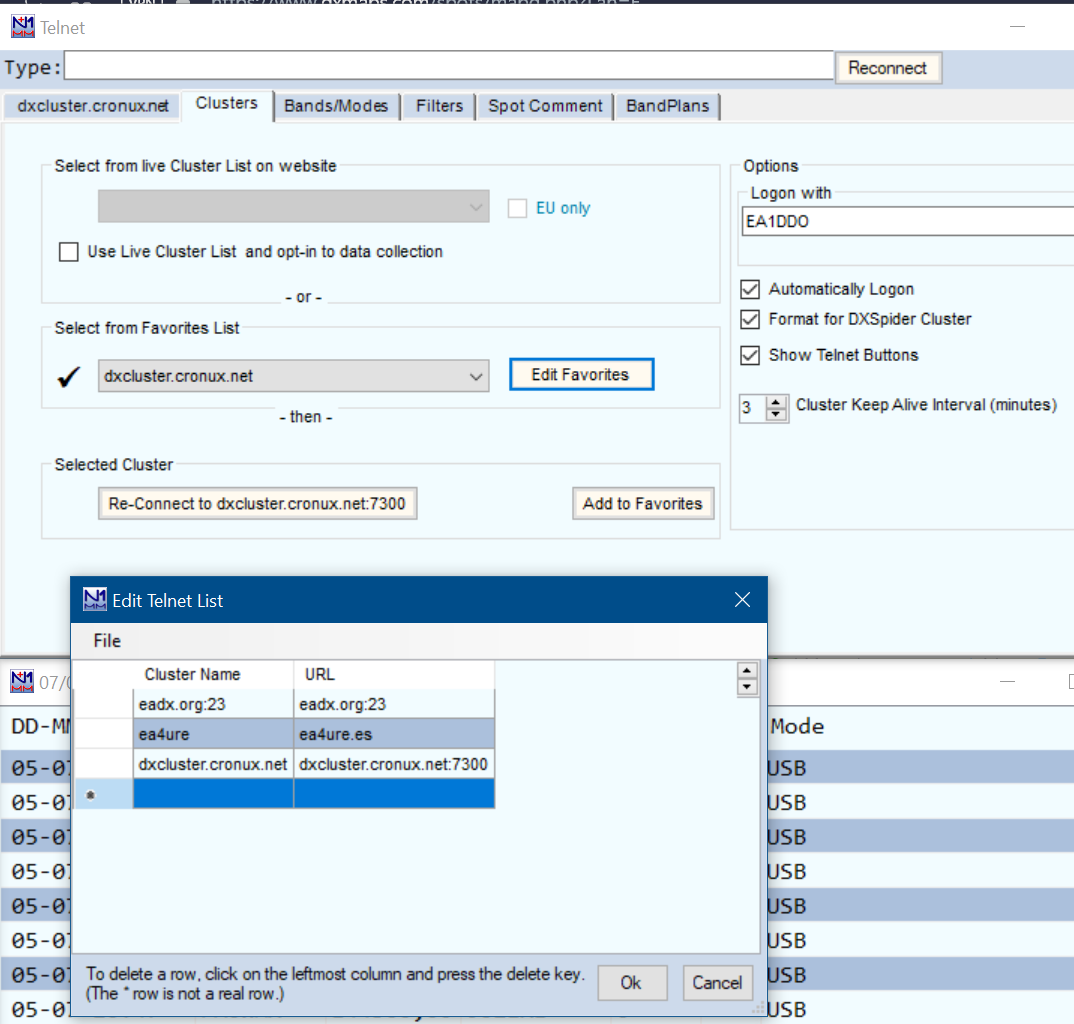Click the checkmark icon beside Favorites dropdown

[68, 376]
